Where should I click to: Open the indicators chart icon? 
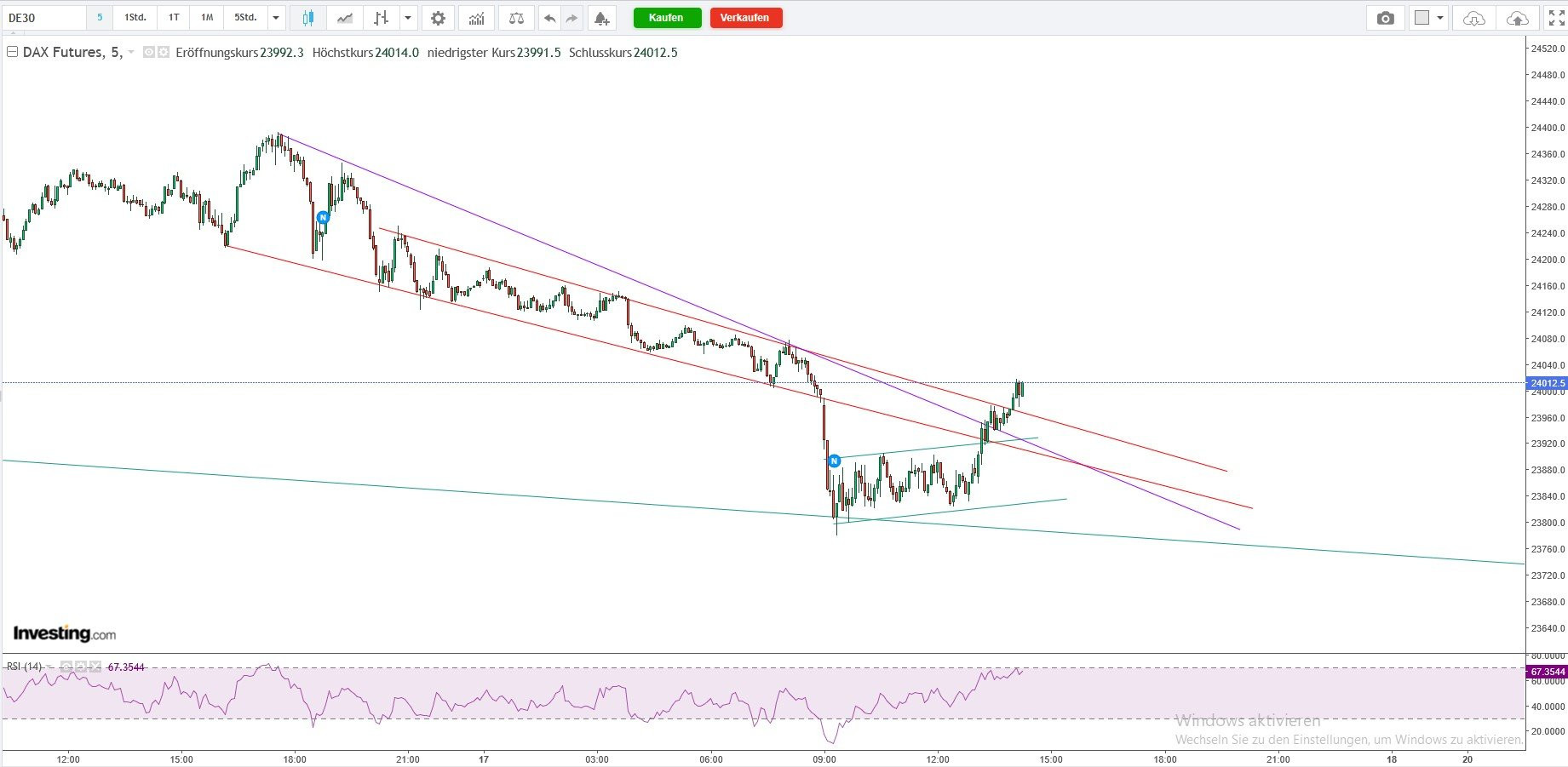click(x=476, y=18)
